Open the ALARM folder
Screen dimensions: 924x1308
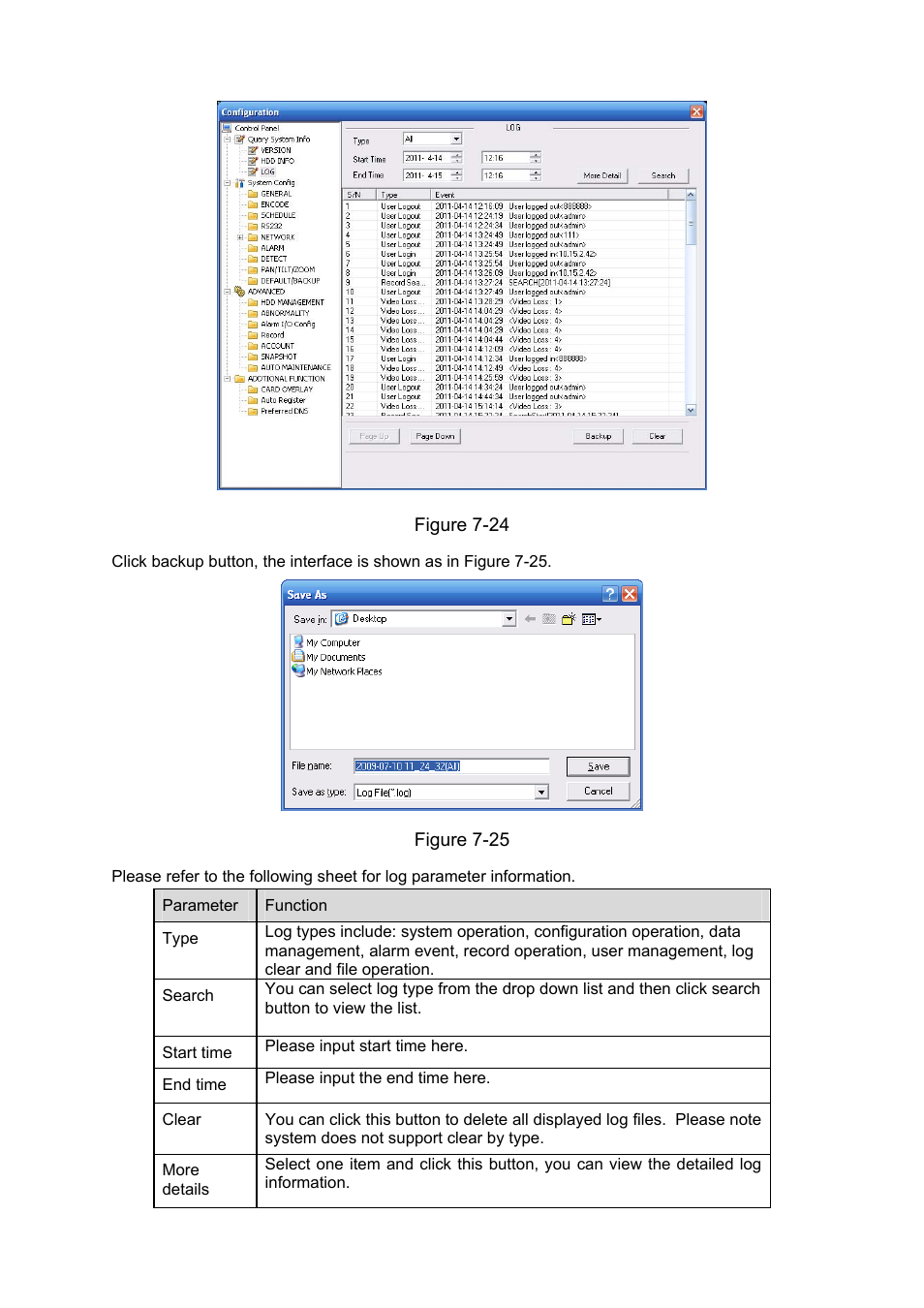[272, 248]
